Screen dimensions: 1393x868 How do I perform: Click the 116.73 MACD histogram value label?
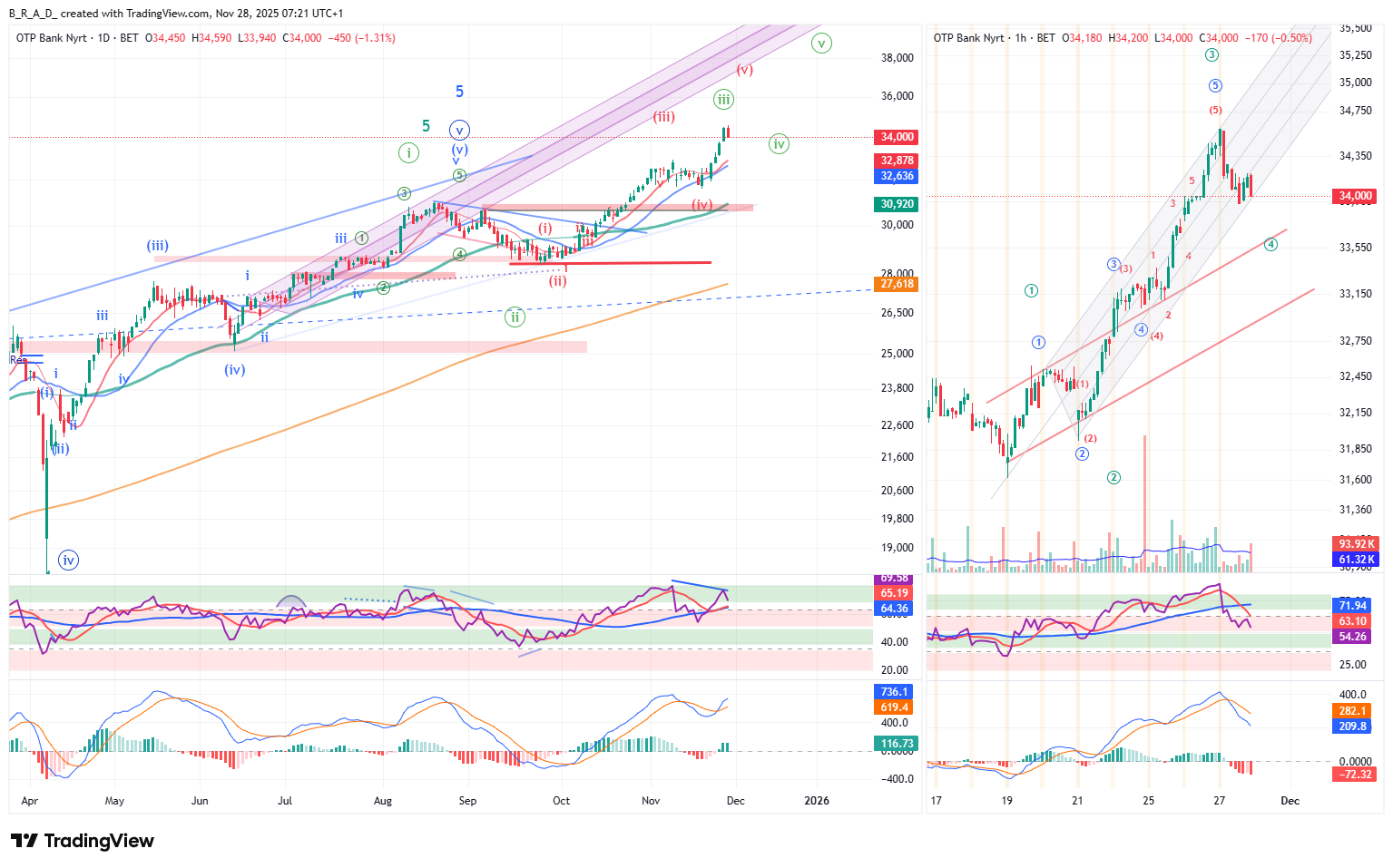897,743
